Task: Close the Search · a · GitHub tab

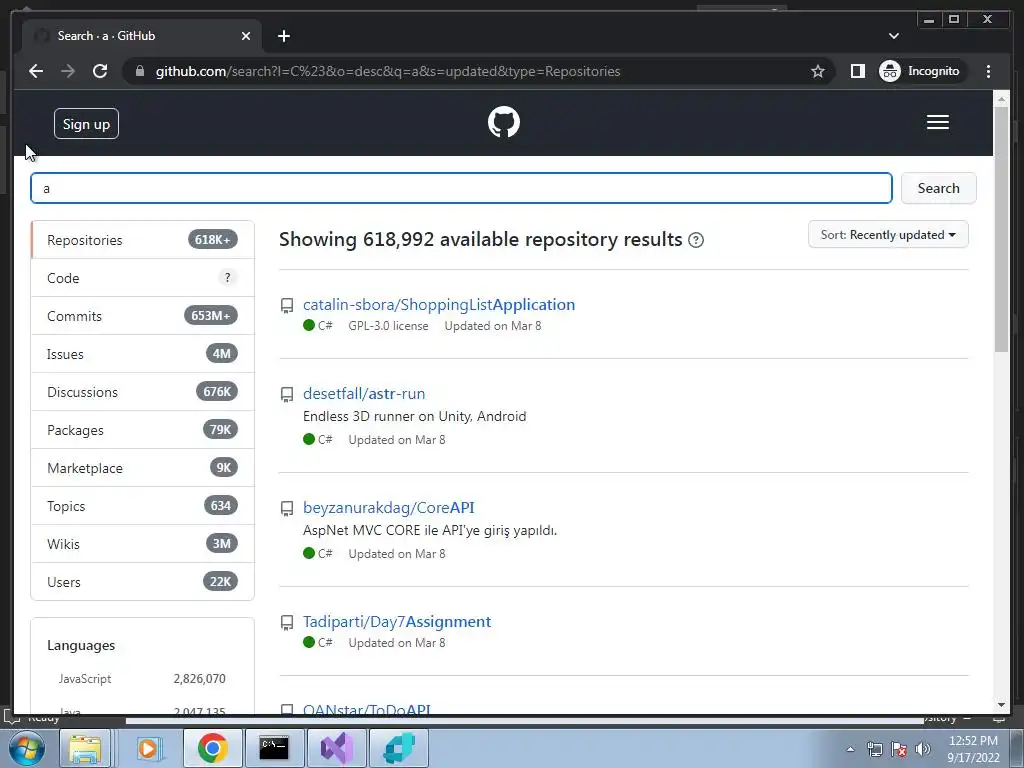Action: pyautogui.click(x=246, y=36)
